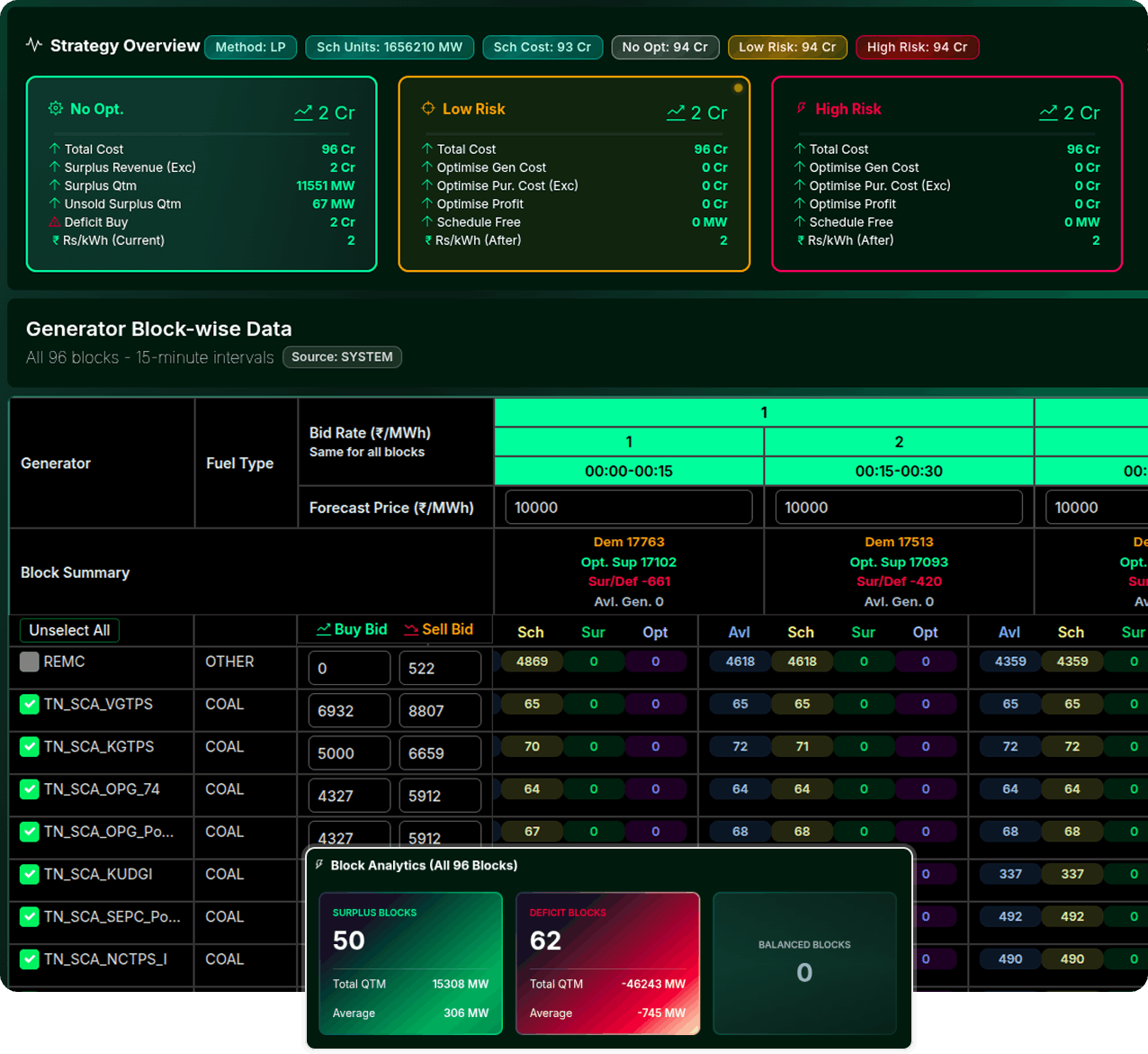Click the Deficit Buy warning triangle icon

pos(55,221)
